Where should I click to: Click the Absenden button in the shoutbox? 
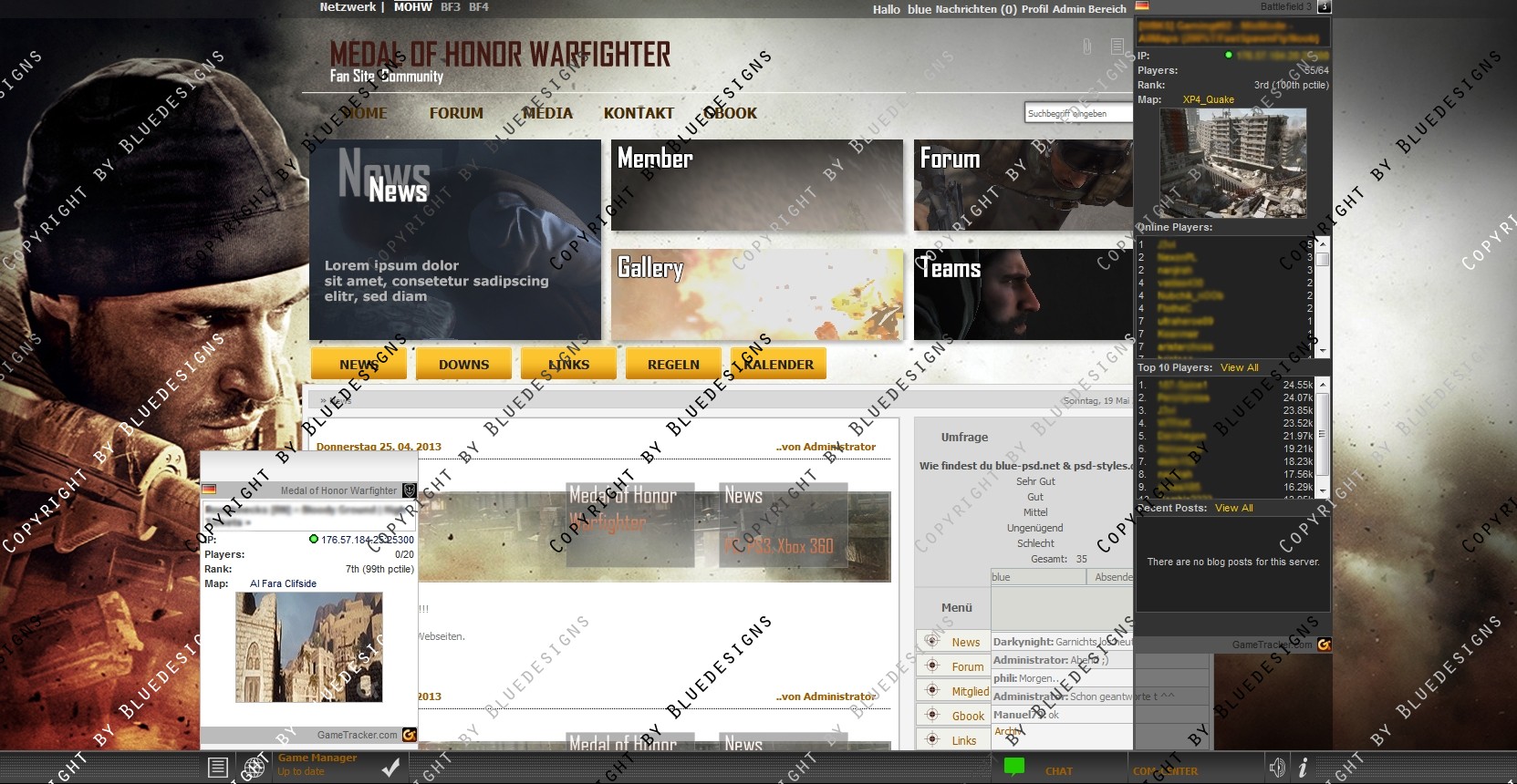(x=1110, y=577)
